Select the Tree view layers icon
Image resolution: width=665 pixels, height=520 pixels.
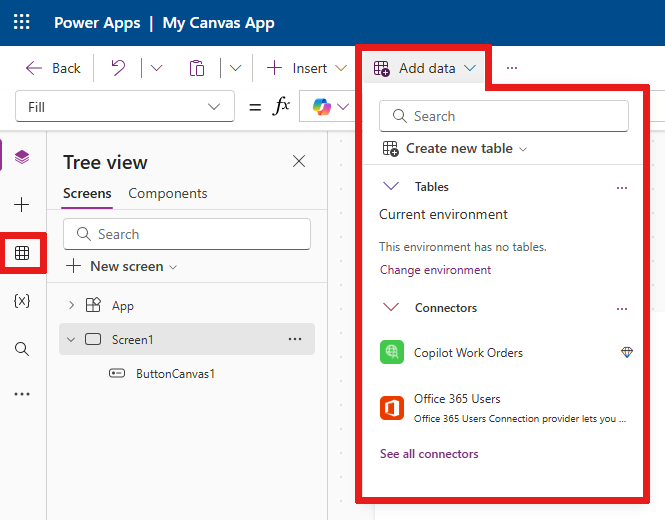(22, 157)
